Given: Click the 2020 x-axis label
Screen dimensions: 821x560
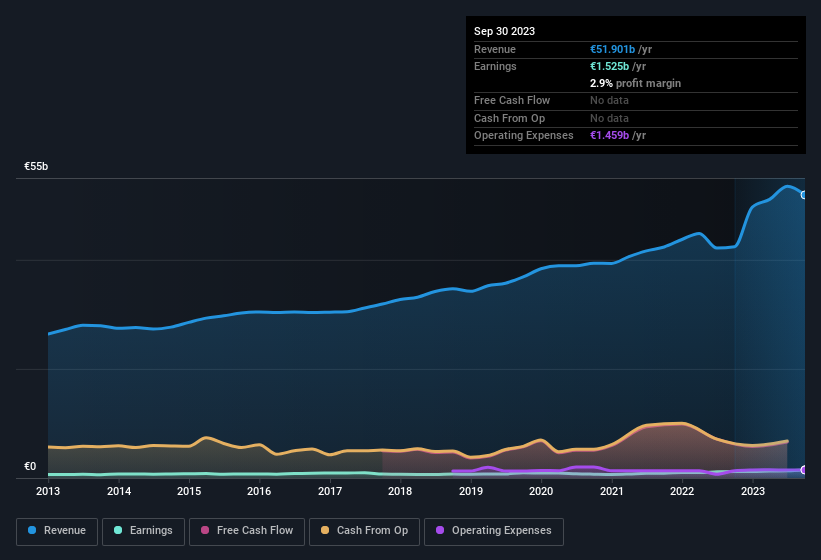Looking at the screenshot, I should click(x=541, y=491).
